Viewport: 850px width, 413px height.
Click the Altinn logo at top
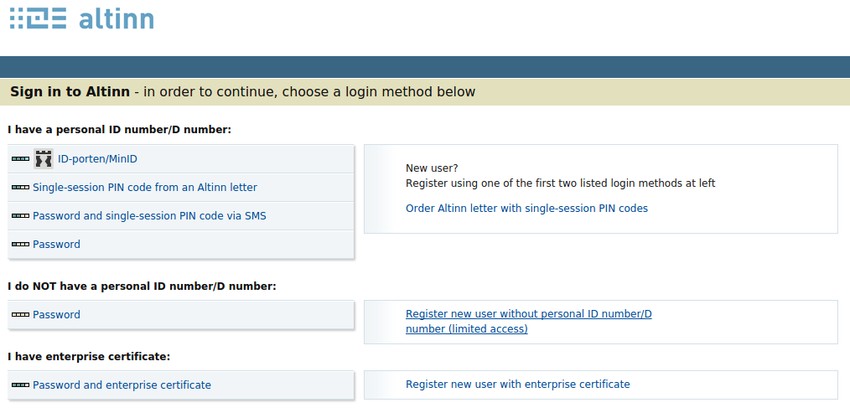81,20
